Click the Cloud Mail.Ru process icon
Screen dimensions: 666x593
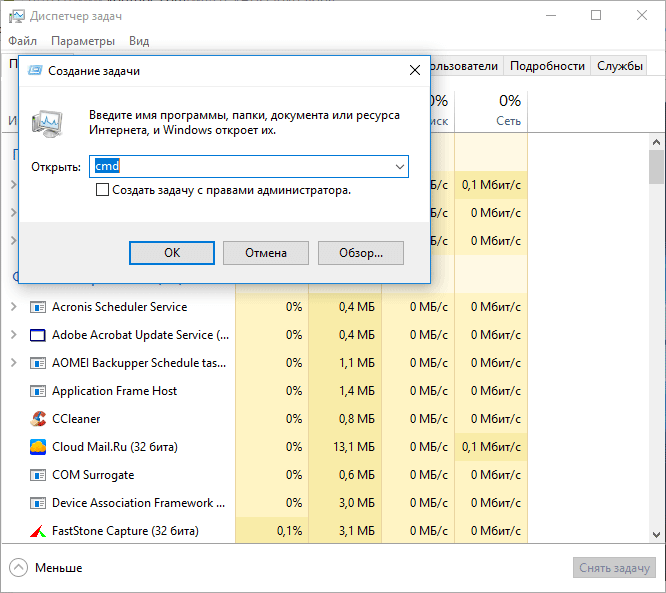(39, 447)
